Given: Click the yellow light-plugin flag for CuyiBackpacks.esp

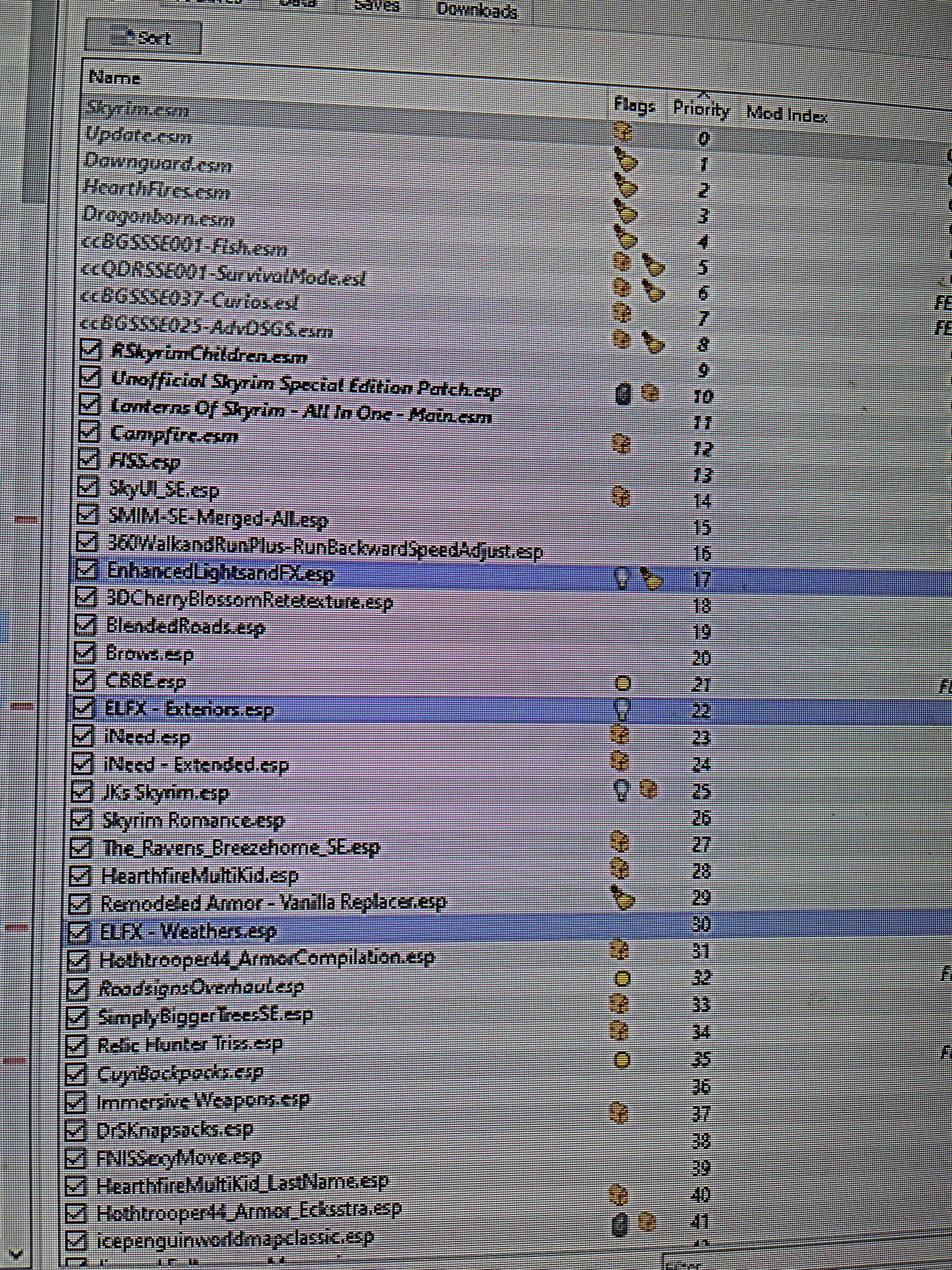Looking at the screenshot, I should (x=622, y=1059).
